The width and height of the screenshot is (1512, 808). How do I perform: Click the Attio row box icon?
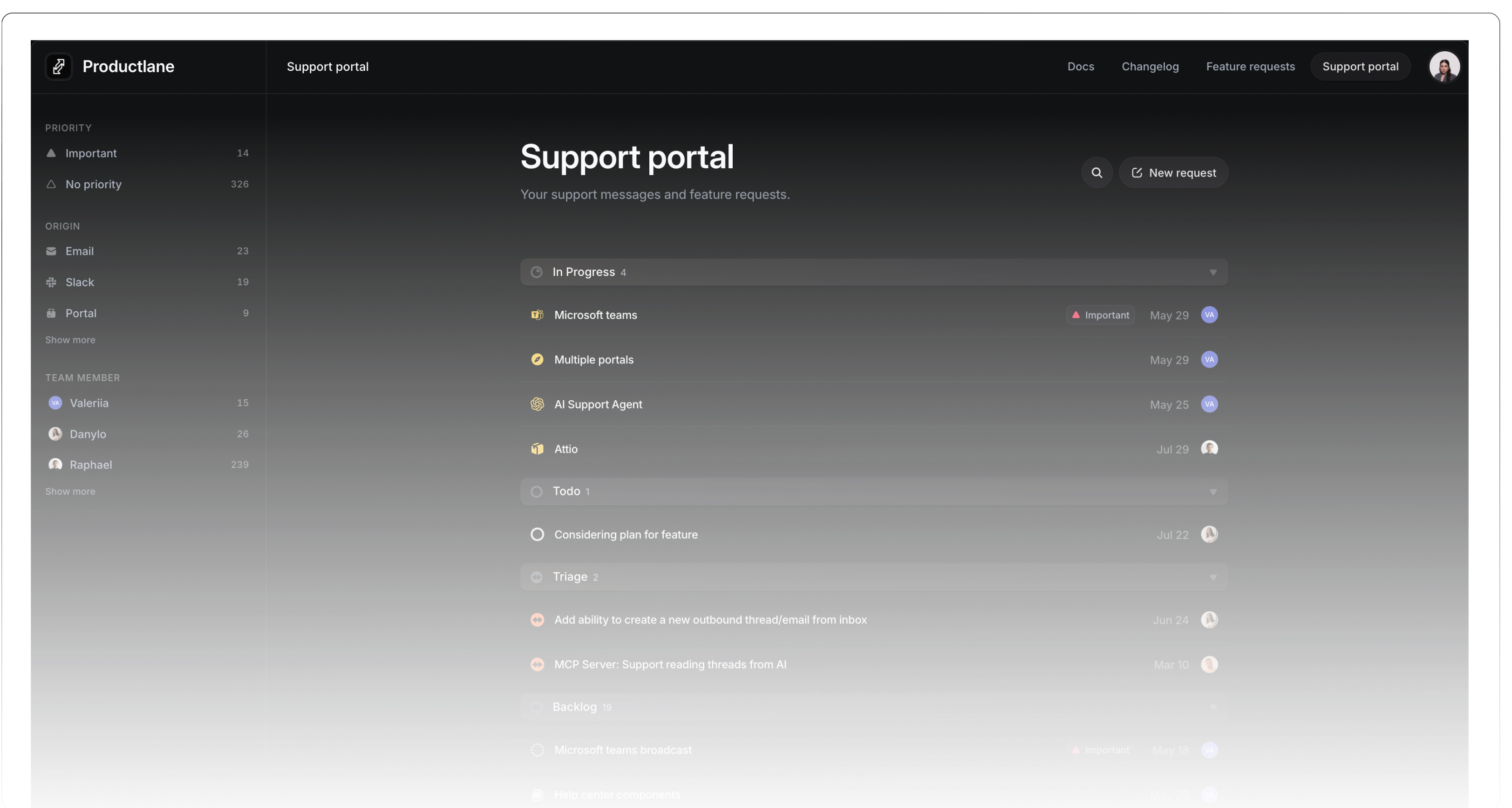[x=537, y=449]
